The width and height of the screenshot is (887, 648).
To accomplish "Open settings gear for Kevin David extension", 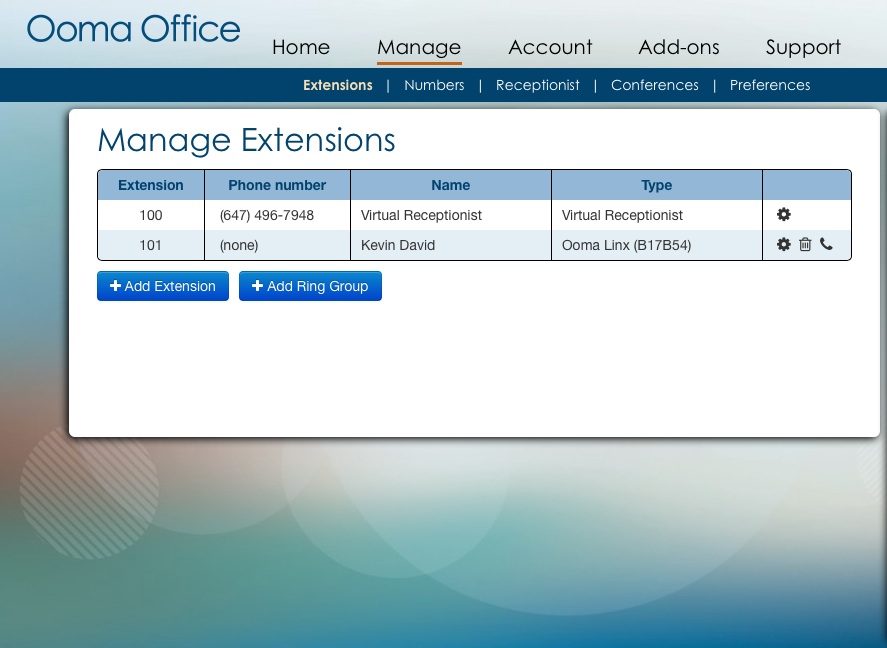I will click(x=783, y=244).
